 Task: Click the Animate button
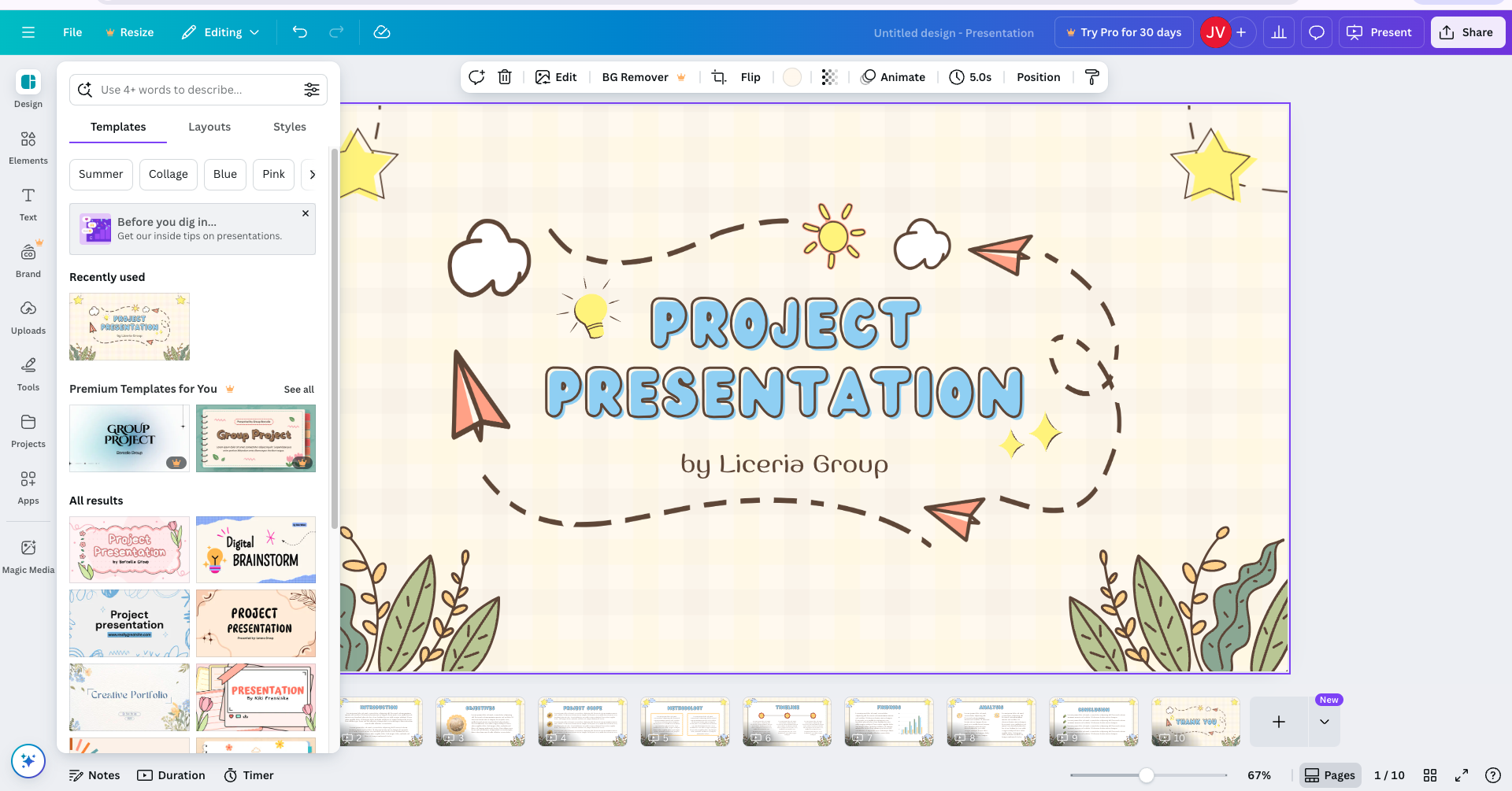(893, 77)
